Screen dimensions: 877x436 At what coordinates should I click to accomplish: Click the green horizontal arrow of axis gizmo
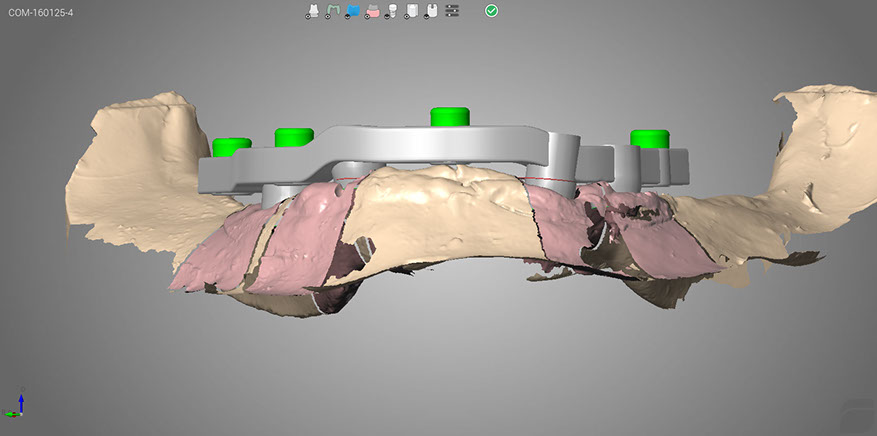tap(11, 412)
